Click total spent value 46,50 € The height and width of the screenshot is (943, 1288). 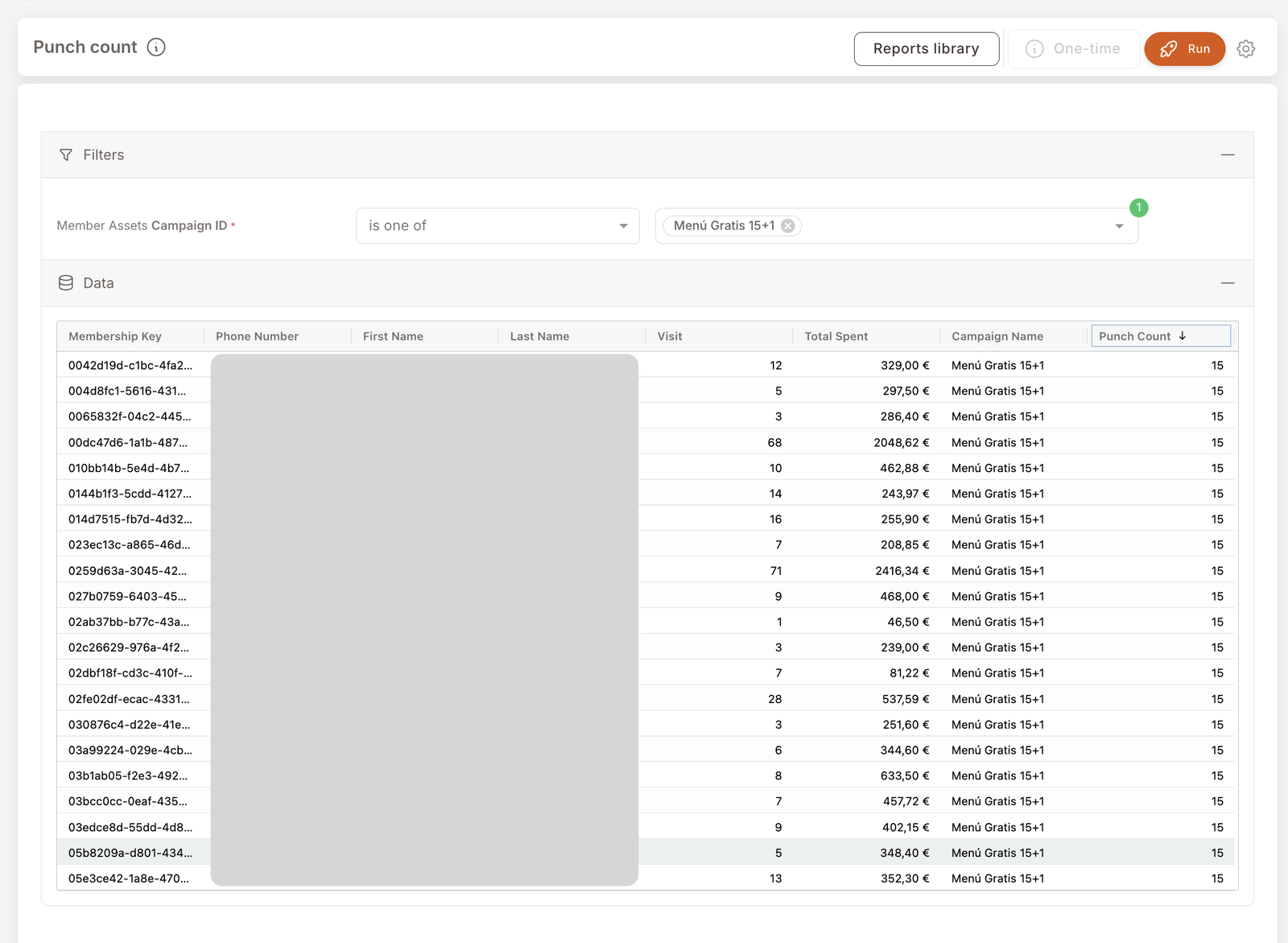click(x=908, y=622)
